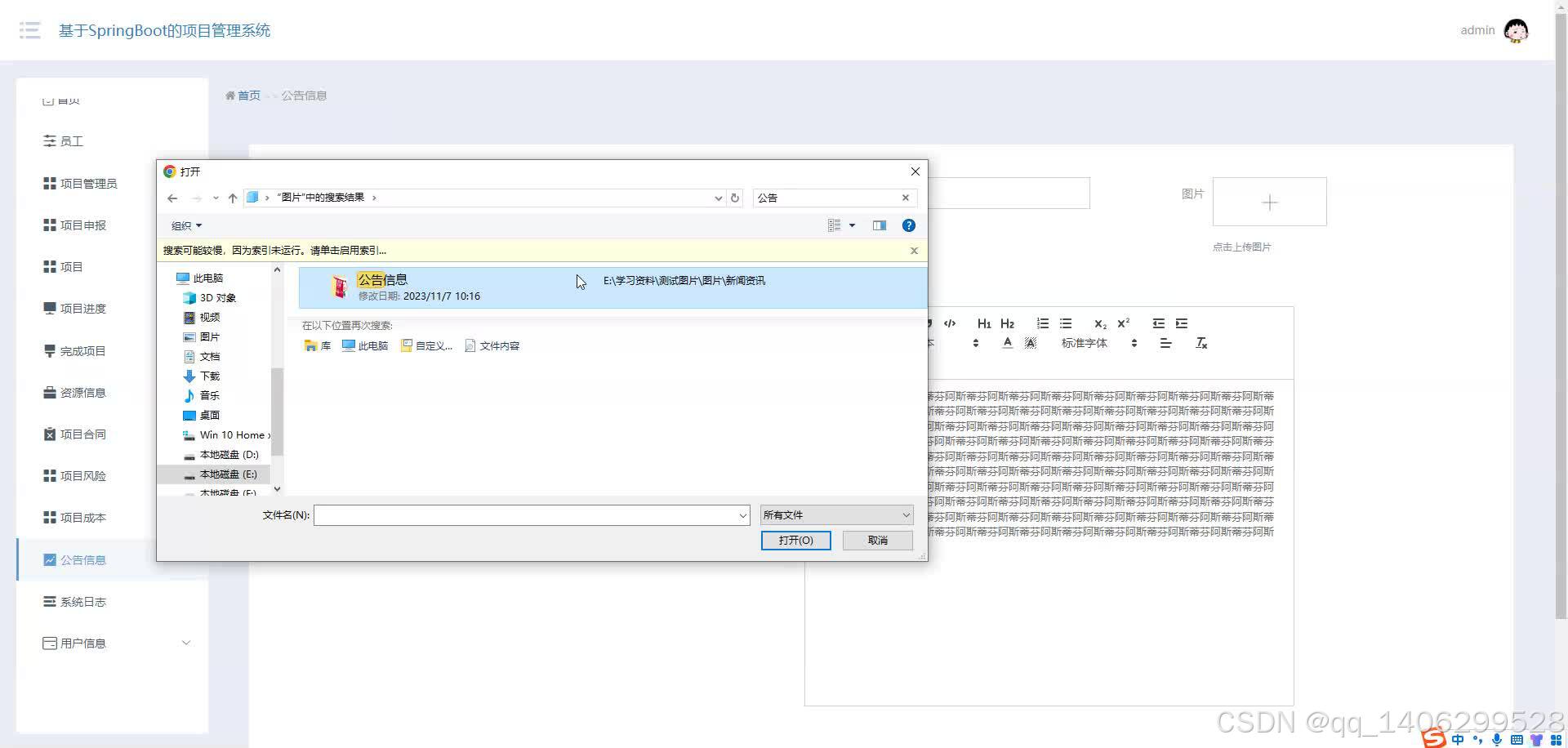The width and height of the screenshot is (1568, 748).
Task: Select 此电脑 in the navigation tree
Action: coord(199,278)
